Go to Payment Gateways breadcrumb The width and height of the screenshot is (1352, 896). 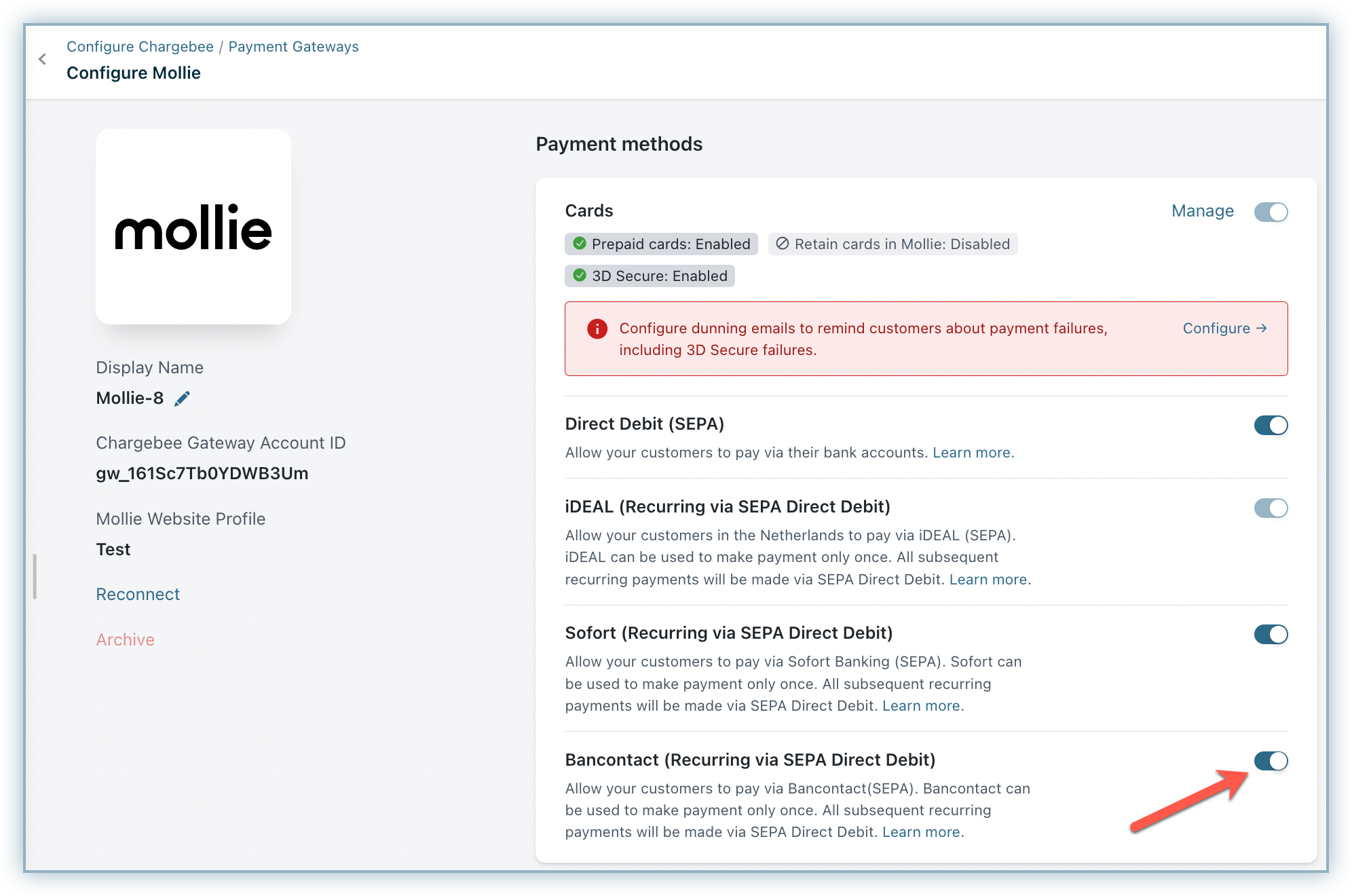(x=293, y=47)
